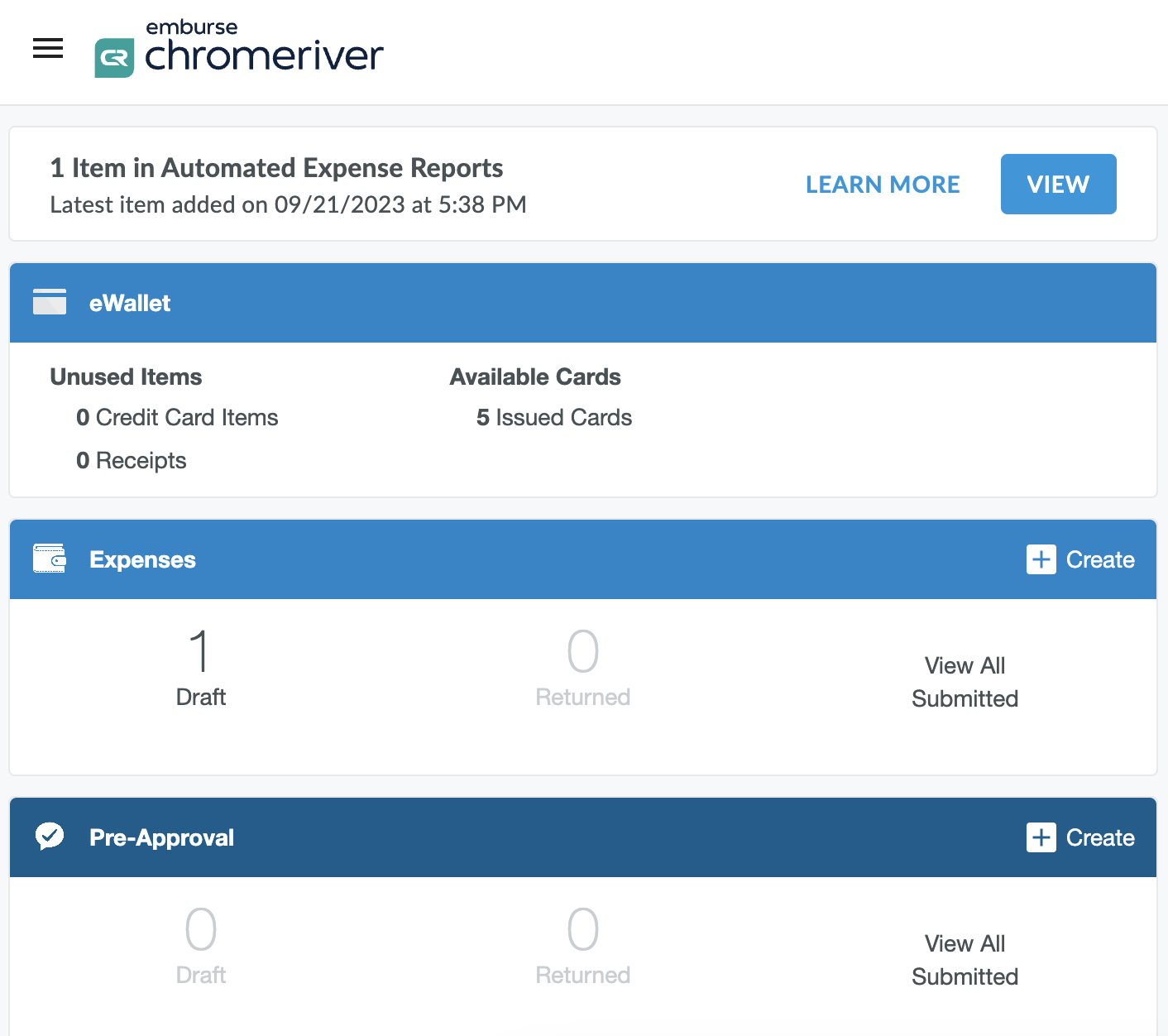The height and width of the screenshot is (1036, 1168).
Task: Open the eWallet section header
Action: pyautogui.click(x=130, y=304)
